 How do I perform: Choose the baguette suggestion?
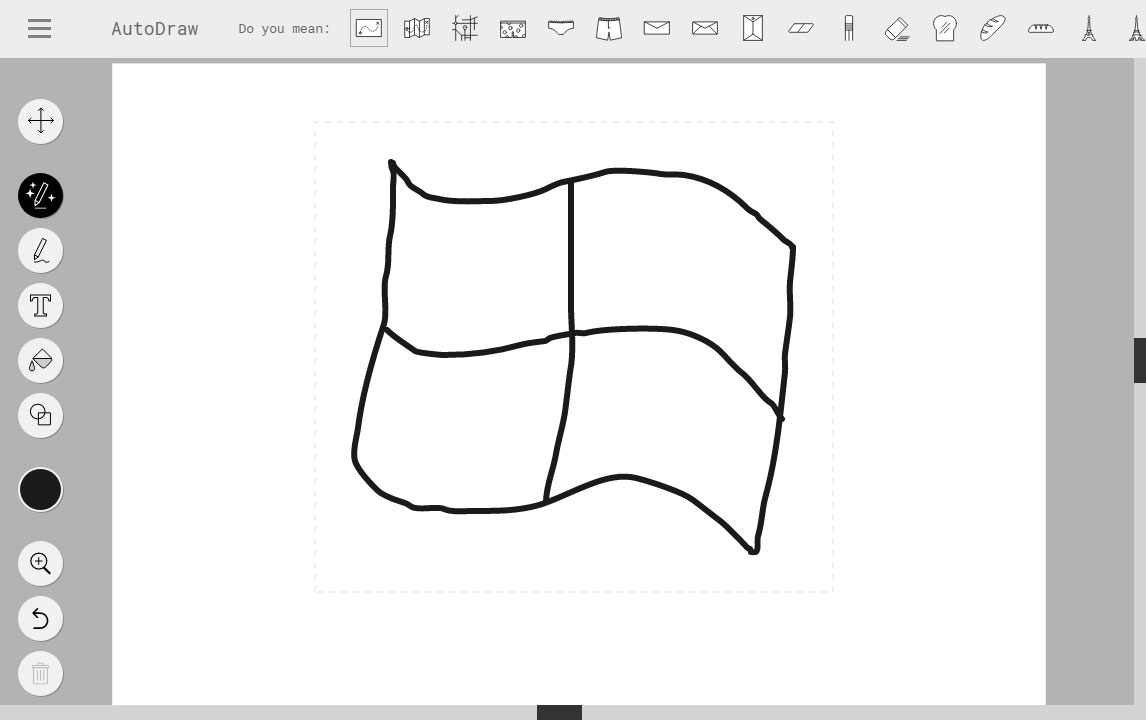tap(993, 29)
